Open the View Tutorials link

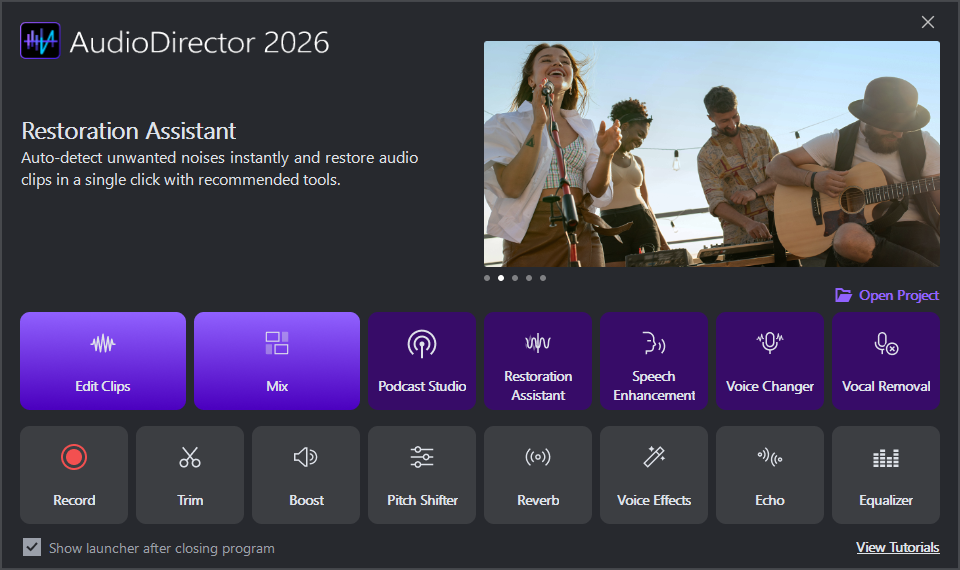(897, 548)
